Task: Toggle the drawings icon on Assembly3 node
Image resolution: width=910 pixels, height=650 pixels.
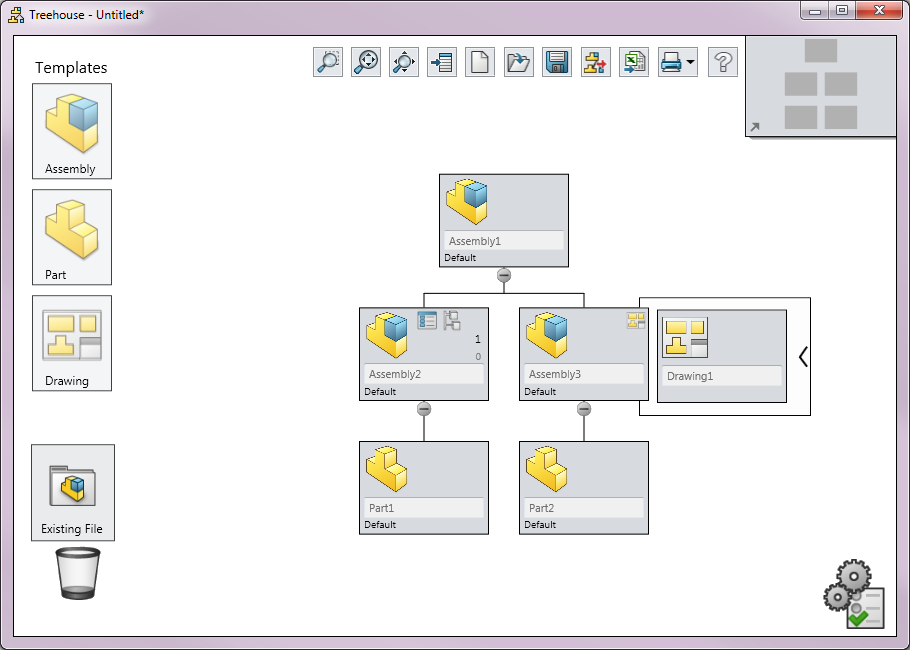Action: (636, 321)
